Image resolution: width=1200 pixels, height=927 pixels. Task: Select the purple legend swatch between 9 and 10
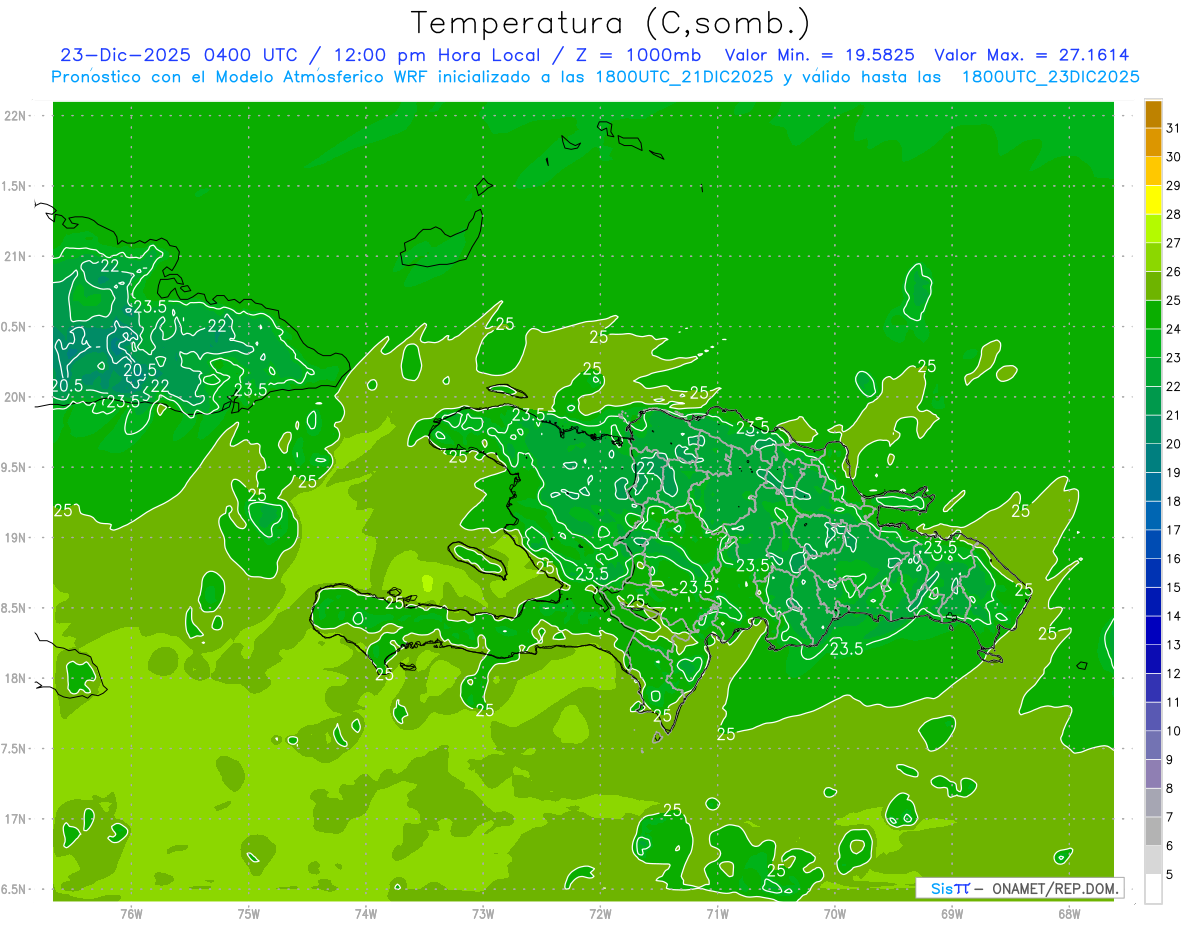1153,745
